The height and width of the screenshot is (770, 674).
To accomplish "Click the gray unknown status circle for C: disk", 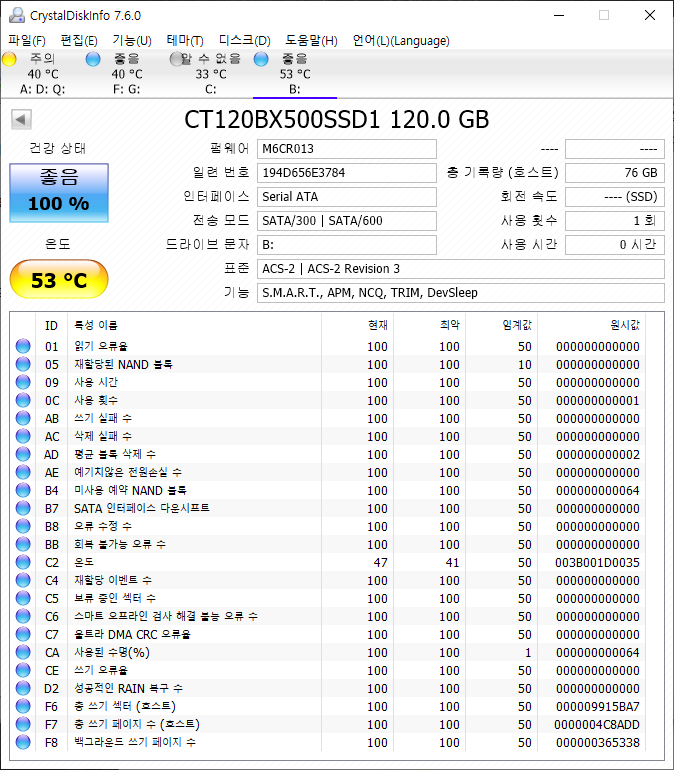I will pos(176,59).
